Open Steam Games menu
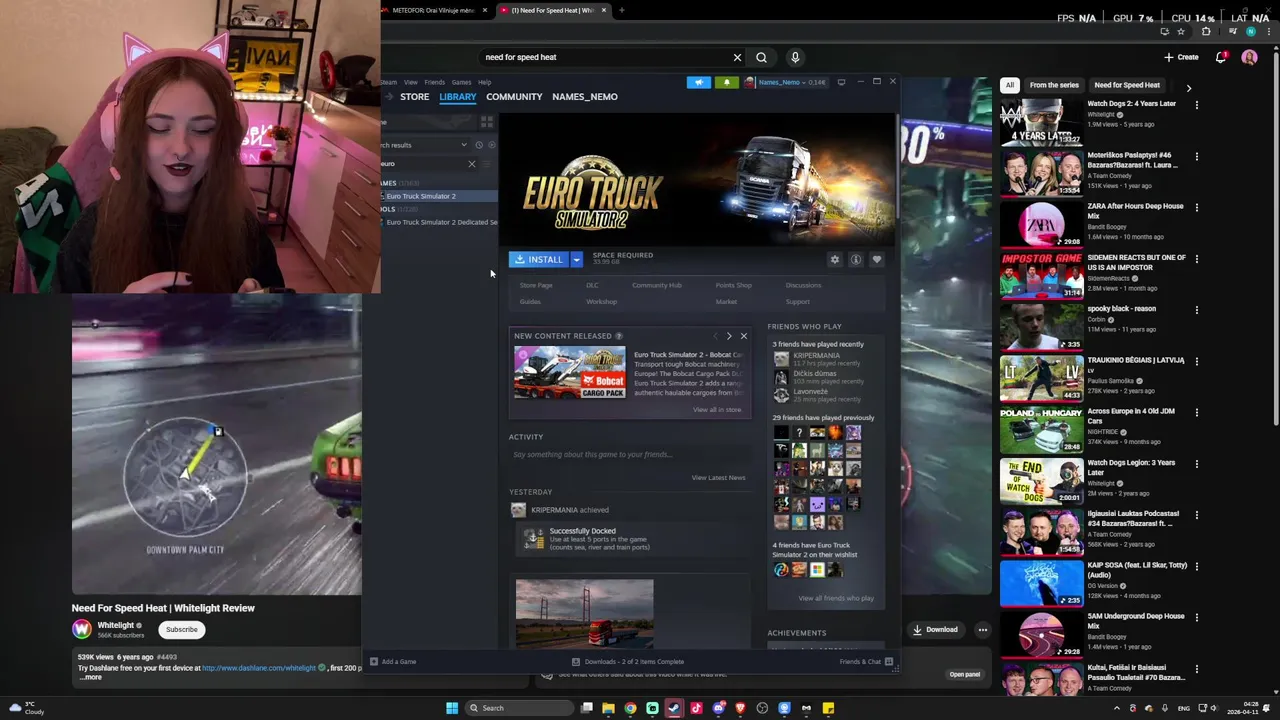This screenshot has width=1280, height=720. pos(461,82)
